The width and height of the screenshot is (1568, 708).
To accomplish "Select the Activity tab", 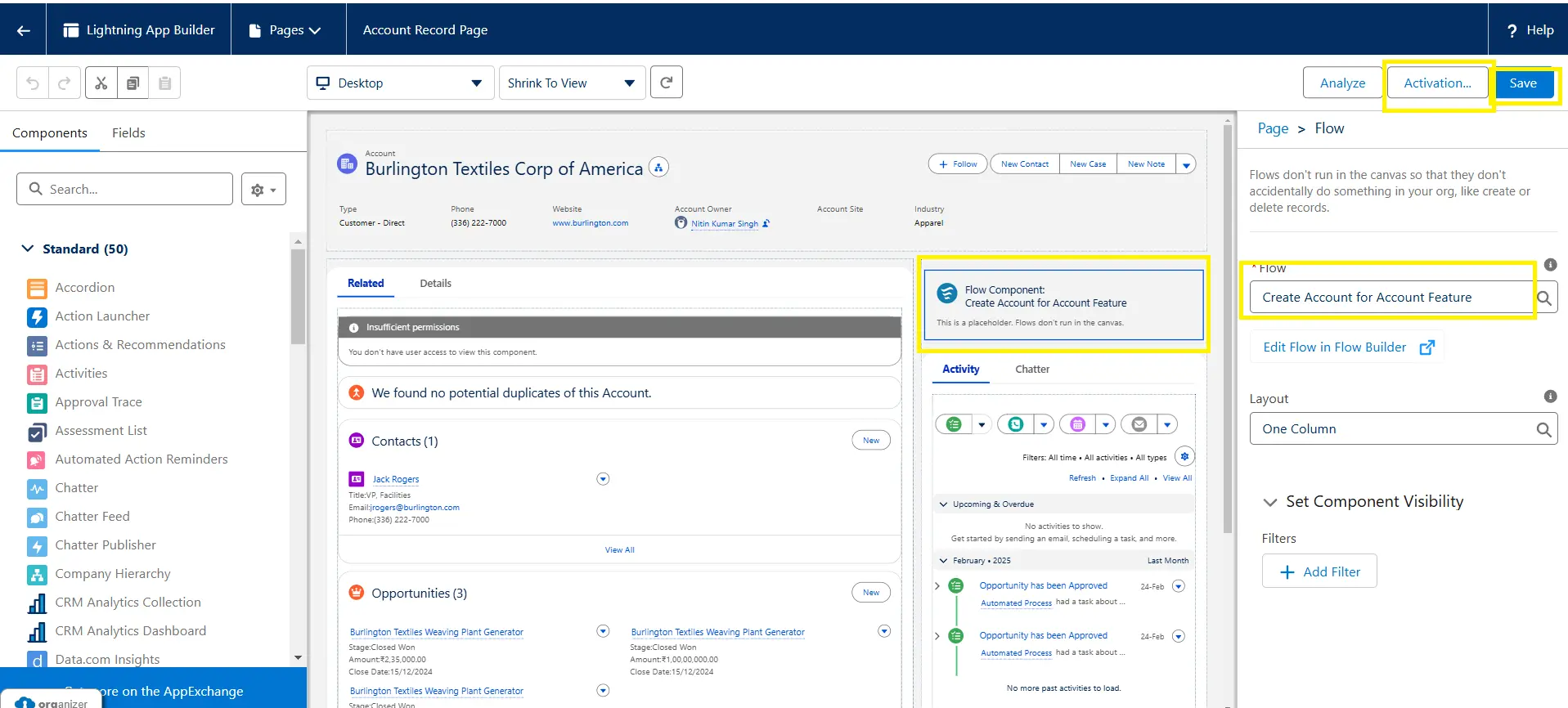I will pos(960,370).
